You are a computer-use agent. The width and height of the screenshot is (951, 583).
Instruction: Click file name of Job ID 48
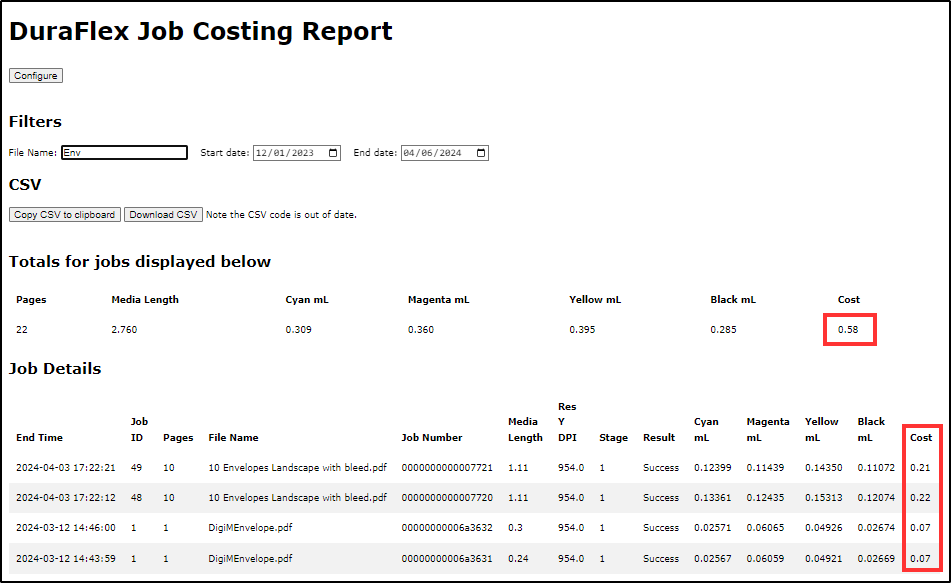click(x=297, y=498)
